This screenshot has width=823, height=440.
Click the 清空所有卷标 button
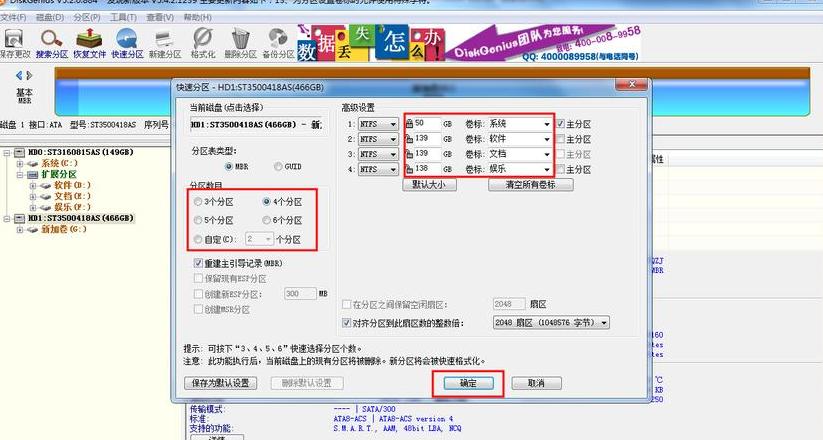530,185
